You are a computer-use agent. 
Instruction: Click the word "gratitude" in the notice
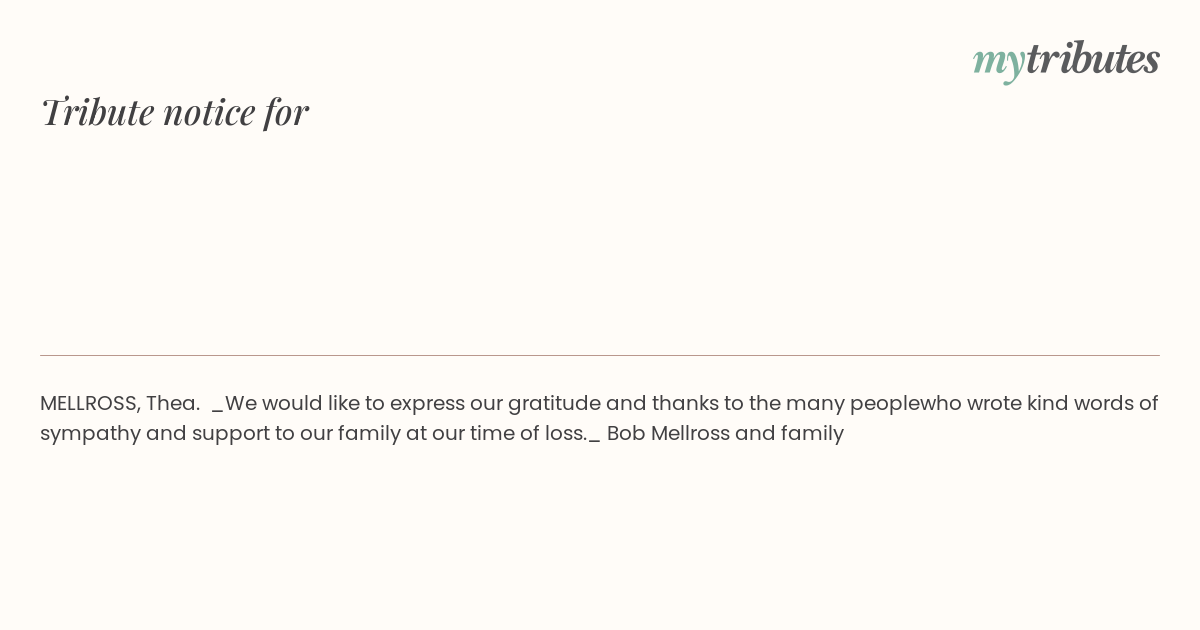[x=554, y=404]
